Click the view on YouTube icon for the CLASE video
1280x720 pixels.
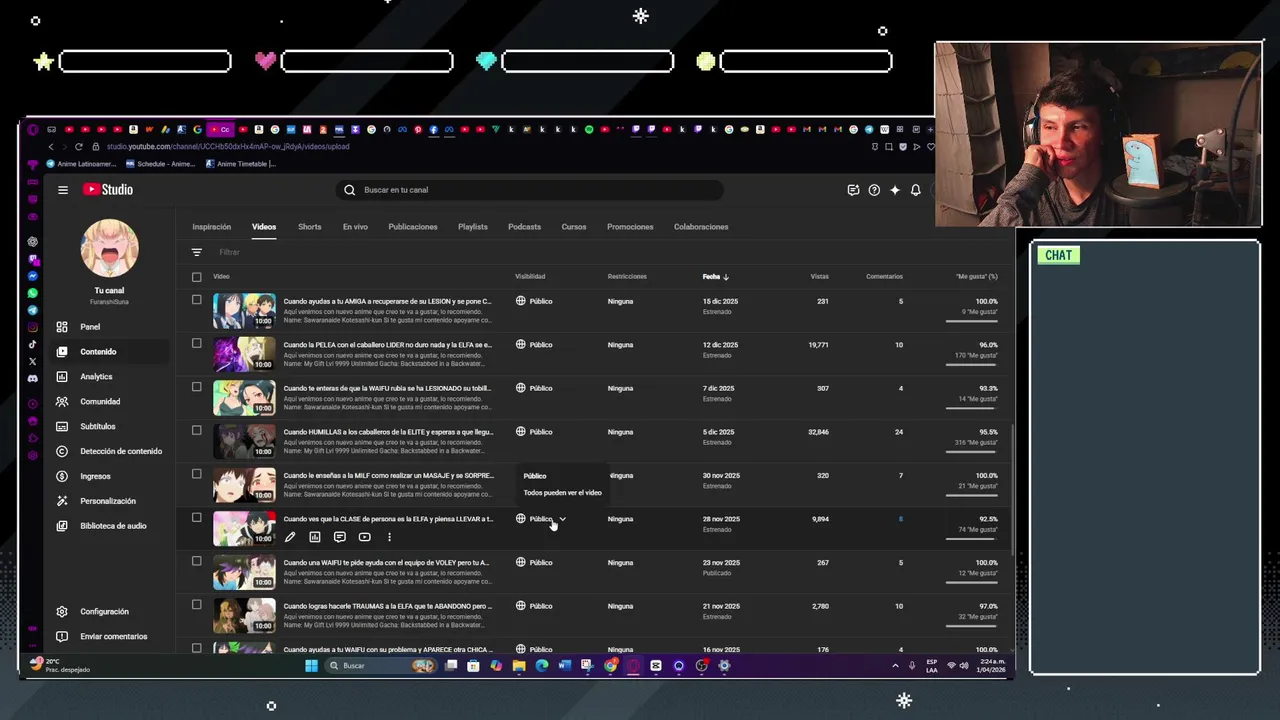click(x=365, y=537)
